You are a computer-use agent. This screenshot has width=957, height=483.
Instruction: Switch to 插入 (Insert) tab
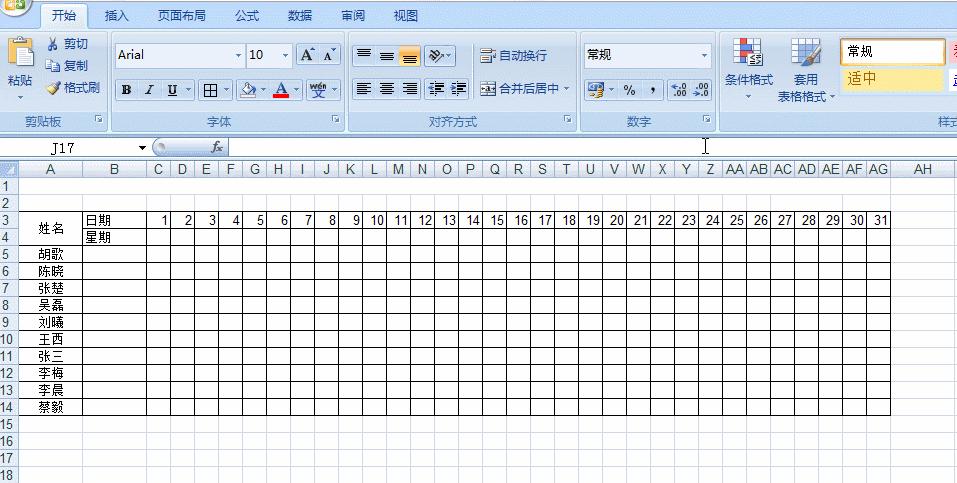point(117,16)
